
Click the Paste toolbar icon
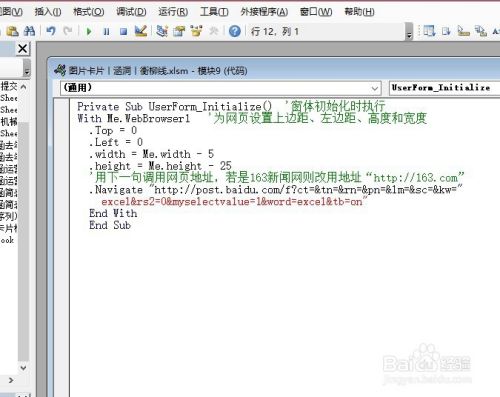pos(12,31)
